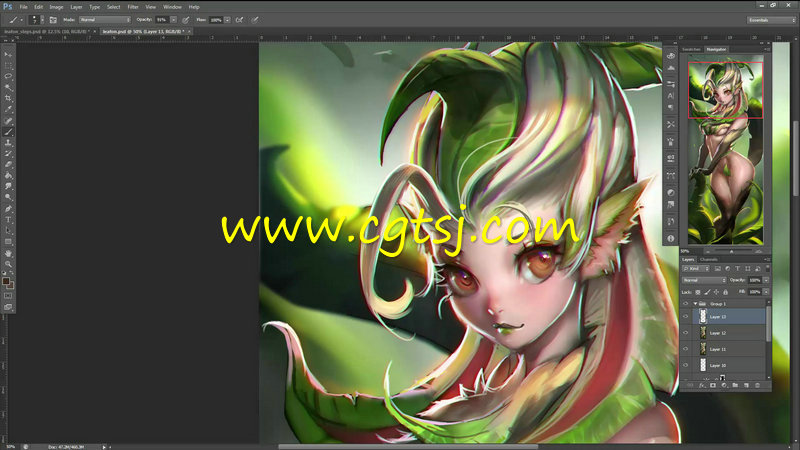Image resolution: width=800 pixels, height=450 pixels.
Task: Open brush Mode dropdown
Action: pyautogui.click(x=105, y=20)
